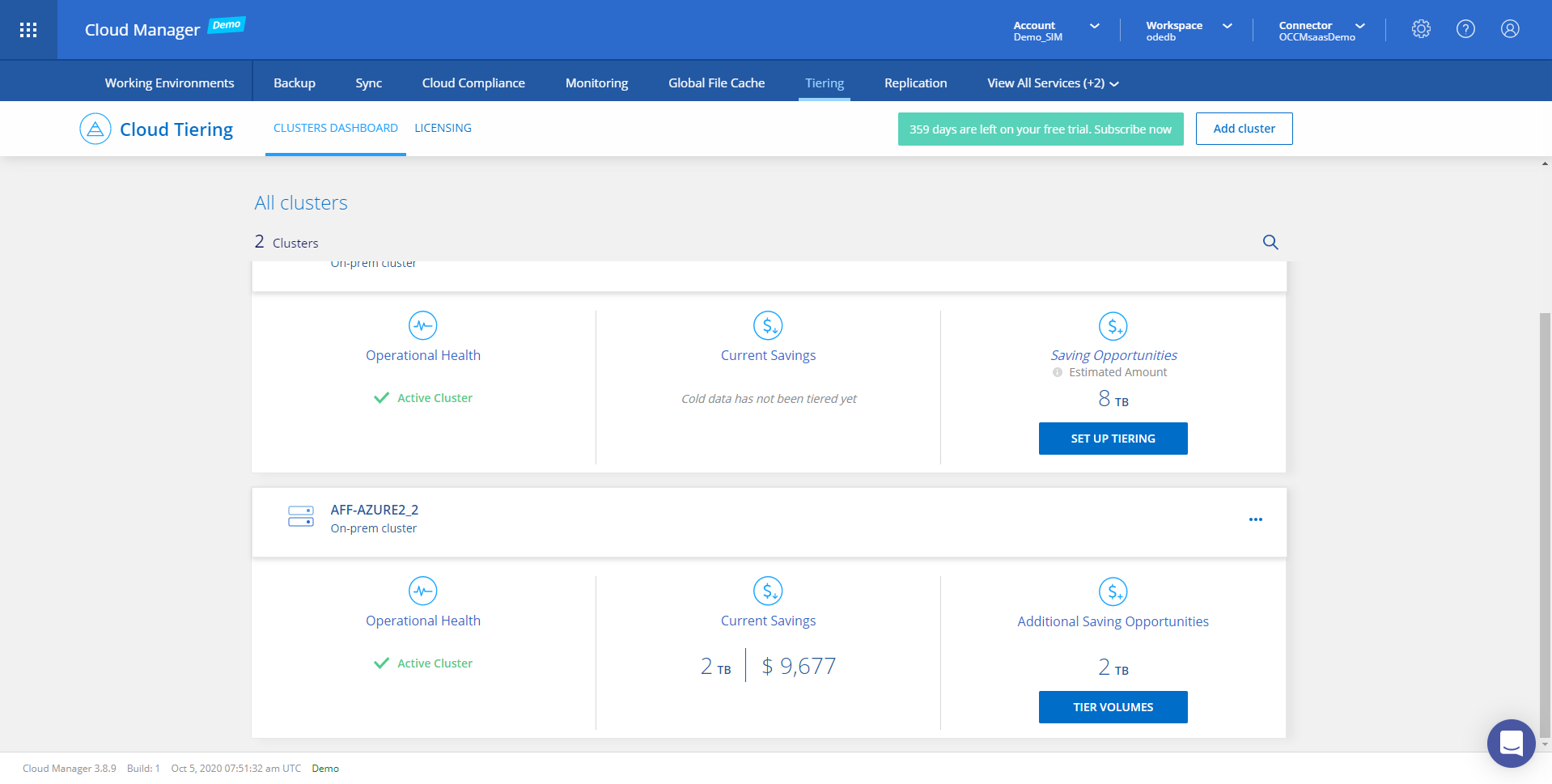Open the Cloud Compliance service tab
This screenshot has height=784, width=1552.
tap(473, 83)
